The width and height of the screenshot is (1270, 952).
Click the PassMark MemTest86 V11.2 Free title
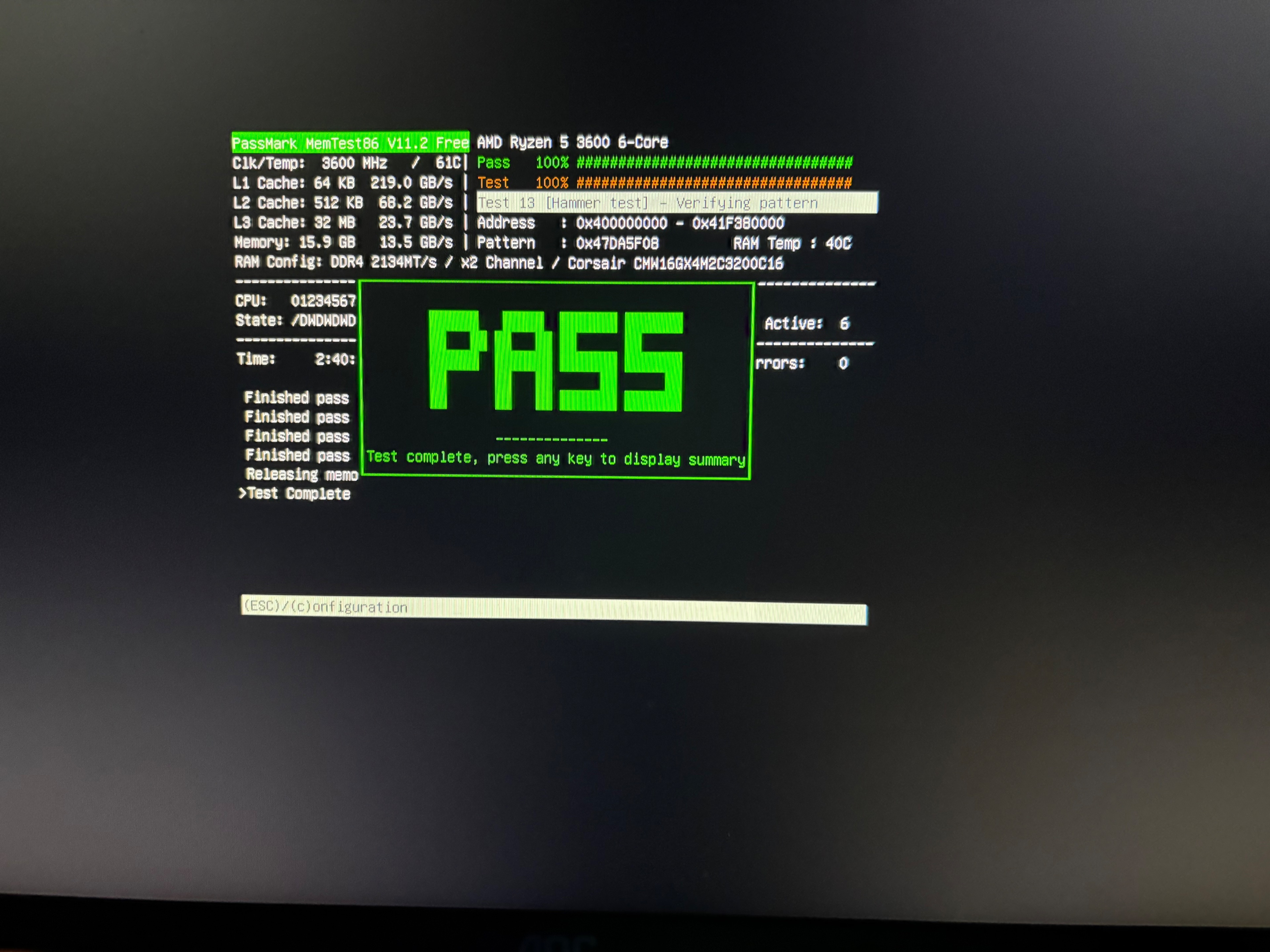tap(350, 143)
